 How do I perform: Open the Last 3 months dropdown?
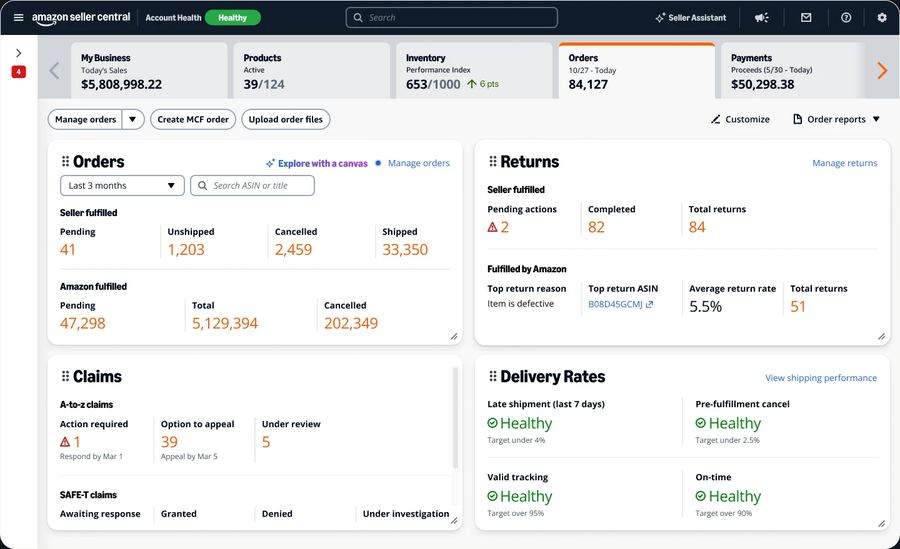[122, 185]
